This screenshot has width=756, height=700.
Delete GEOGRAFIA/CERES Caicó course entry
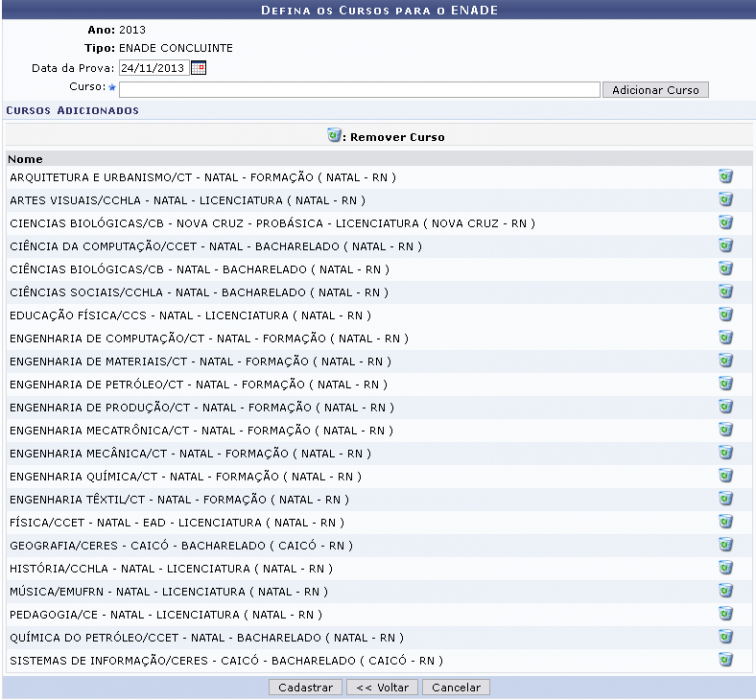[x=727, y=545]
